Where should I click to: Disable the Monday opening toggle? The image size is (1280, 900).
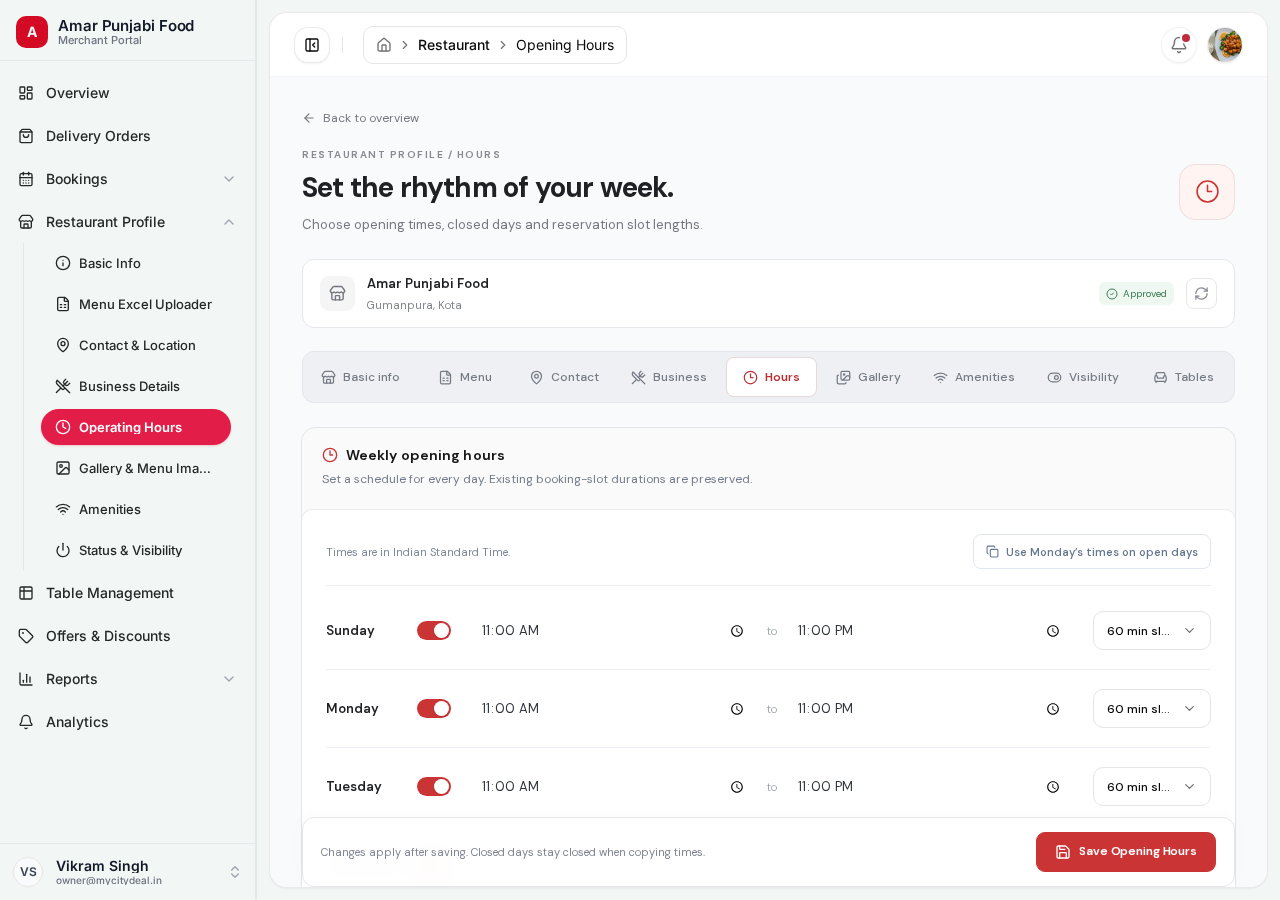click(x=434, y=709)
